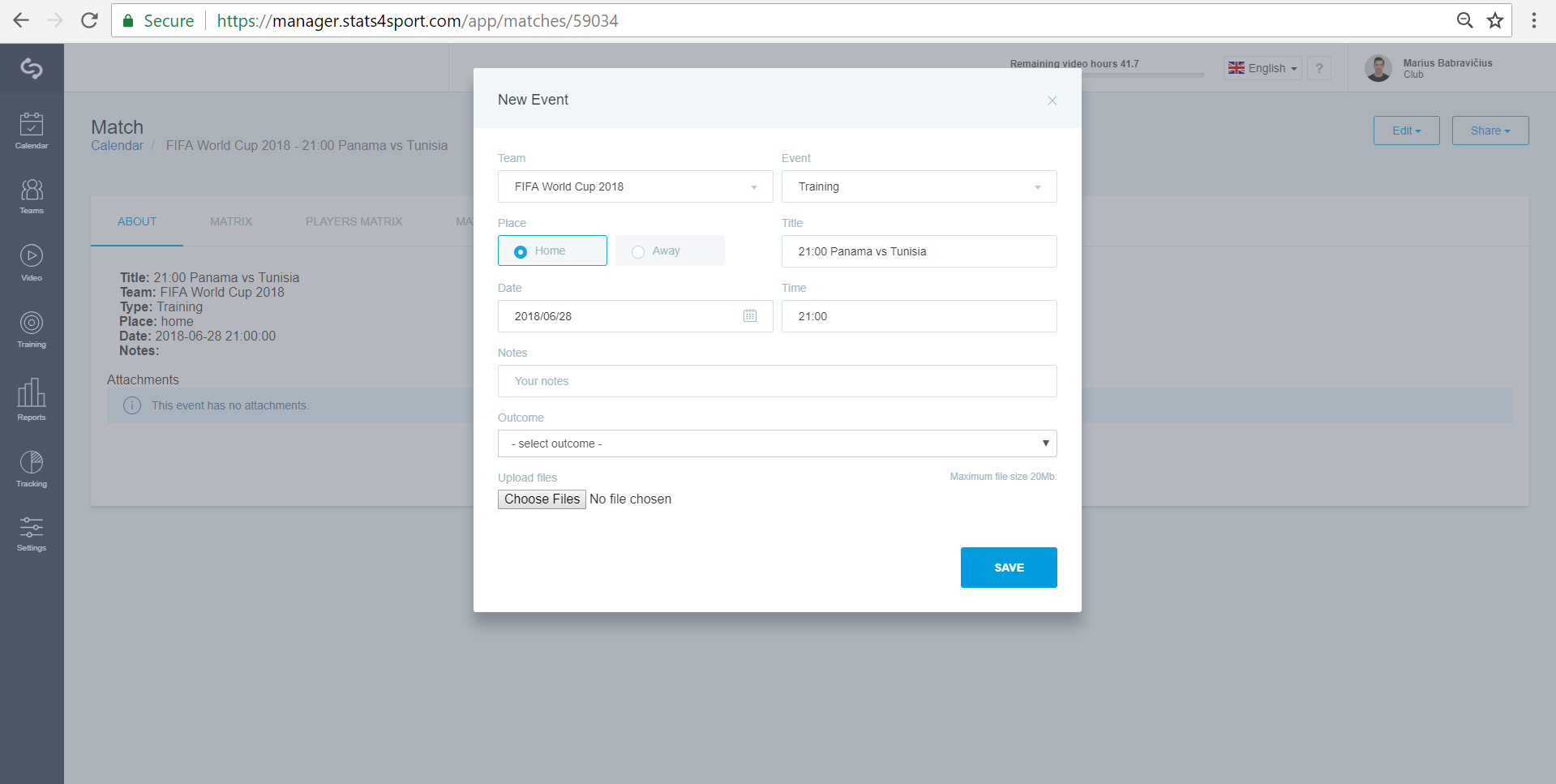
Task: Open the English language dropdown
Action: click(1262, 68)
